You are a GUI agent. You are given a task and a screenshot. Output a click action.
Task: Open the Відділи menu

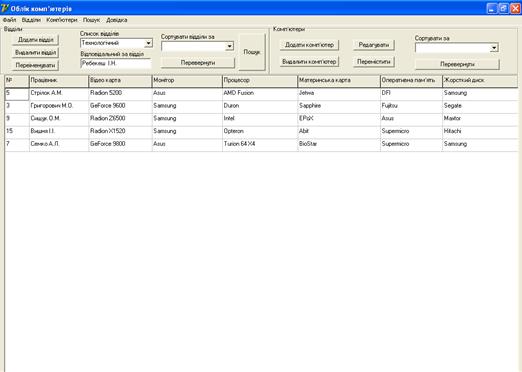(x=31, y=20)
